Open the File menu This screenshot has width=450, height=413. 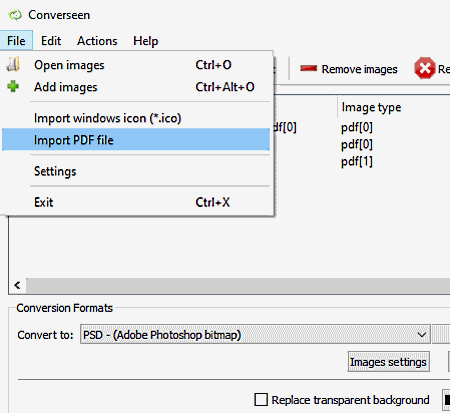point(16,41)
